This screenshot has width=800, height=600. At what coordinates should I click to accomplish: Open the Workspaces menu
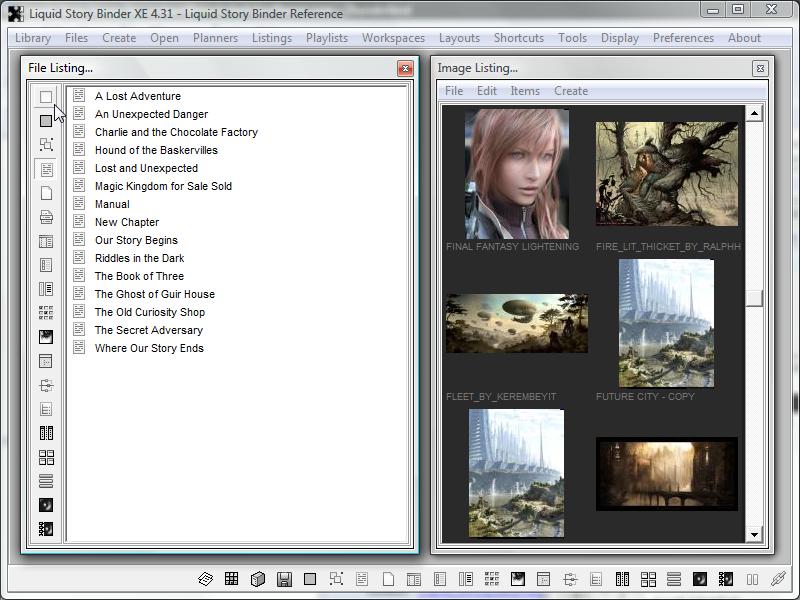(393, 38)
